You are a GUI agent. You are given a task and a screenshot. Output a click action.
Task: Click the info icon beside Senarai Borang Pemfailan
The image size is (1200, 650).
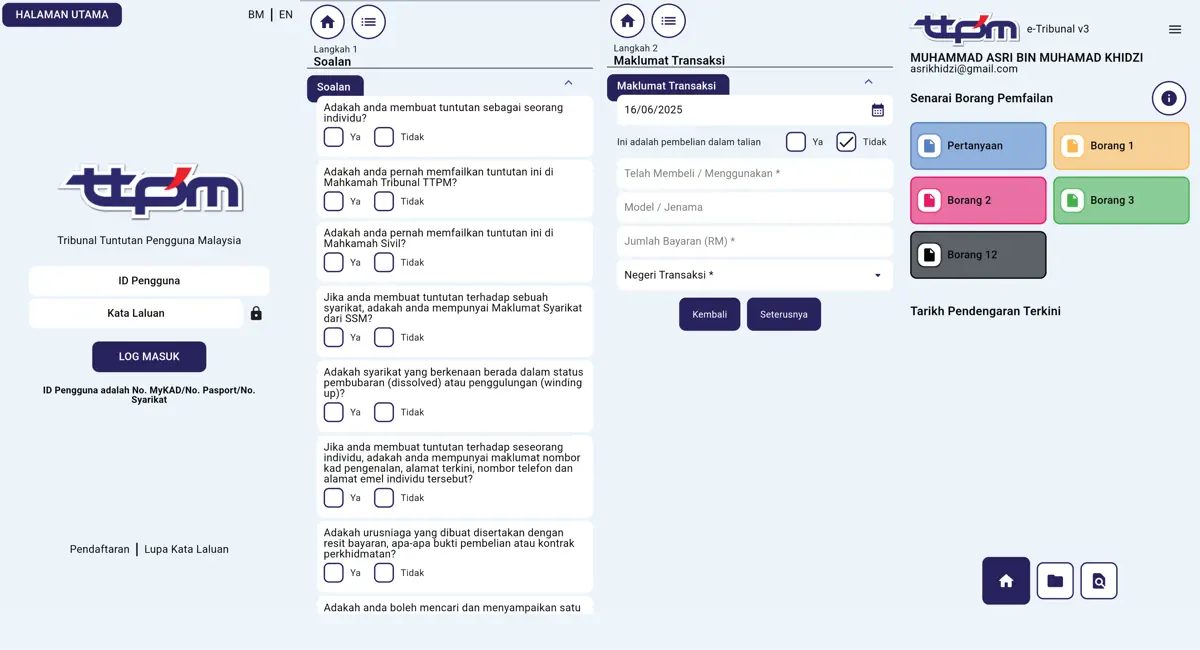coord(1169,98)
